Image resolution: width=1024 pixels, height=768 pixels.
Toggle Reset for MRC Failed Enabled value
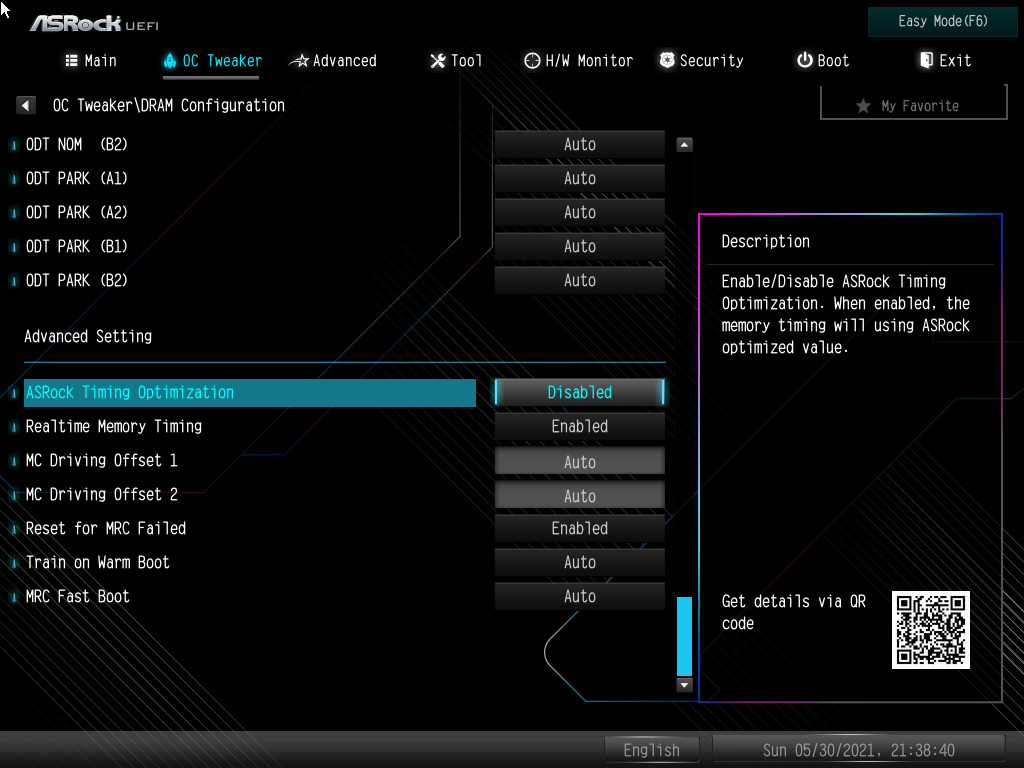(x=580, y=528)
